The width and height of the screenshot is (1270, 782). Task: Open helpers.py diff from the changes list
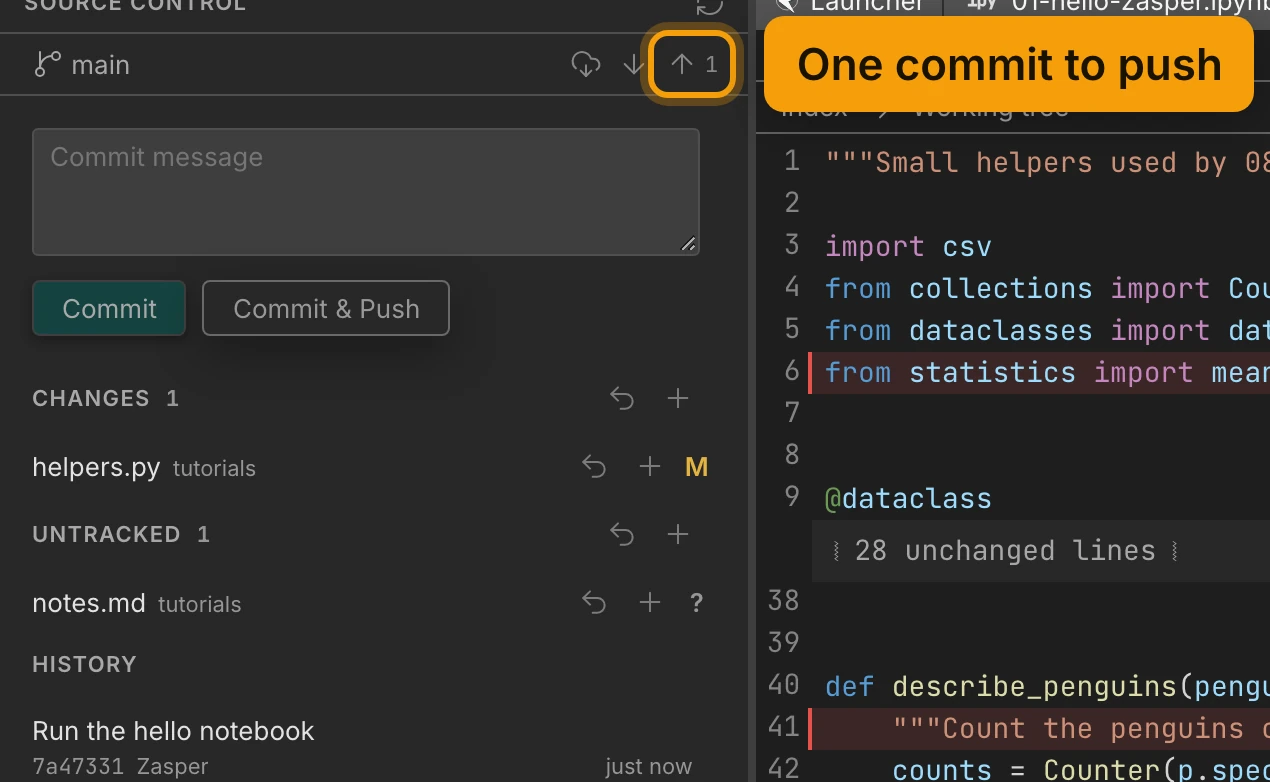[x=96, y=467]
